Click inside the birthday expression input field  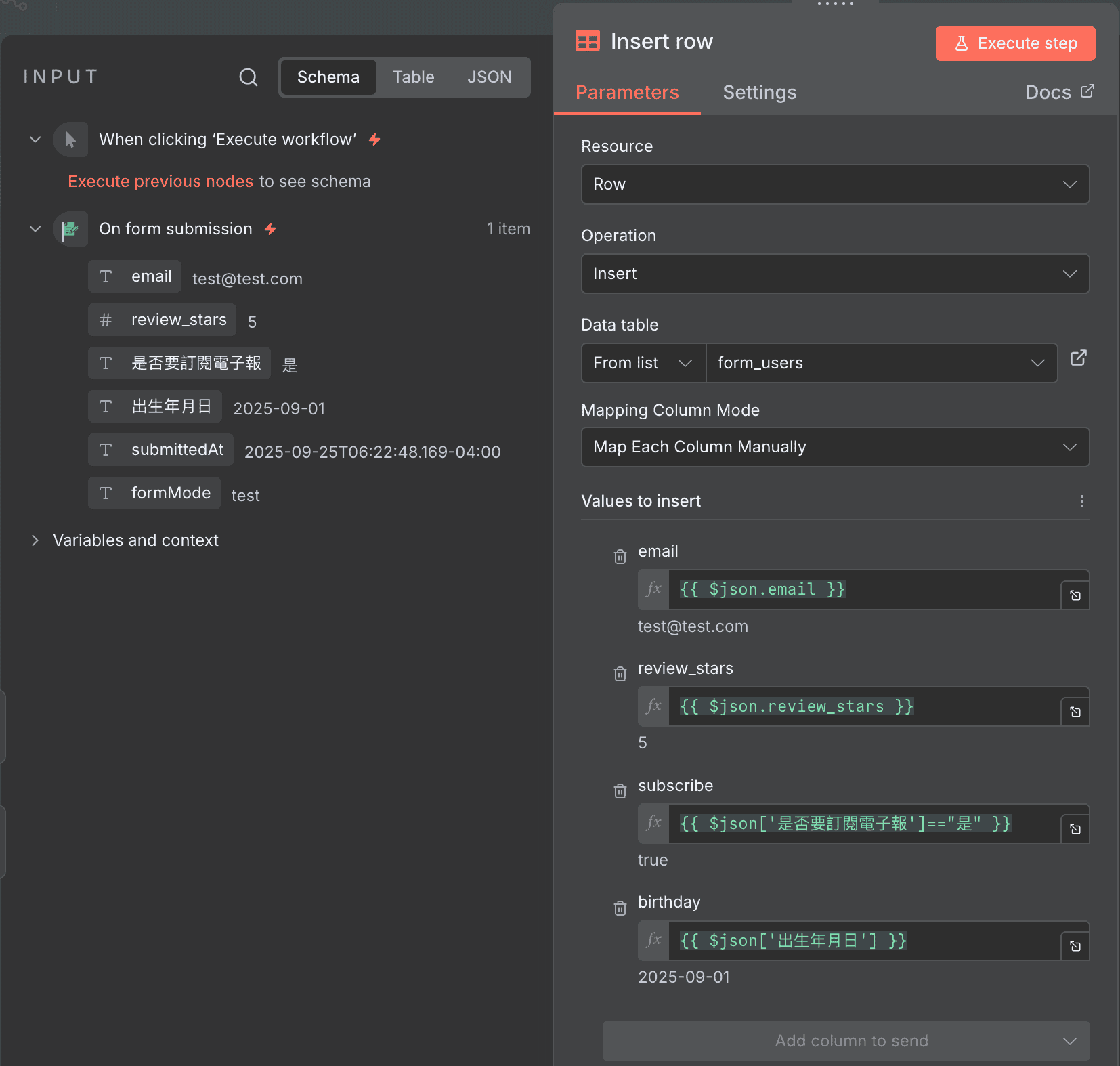pos(846,941)
